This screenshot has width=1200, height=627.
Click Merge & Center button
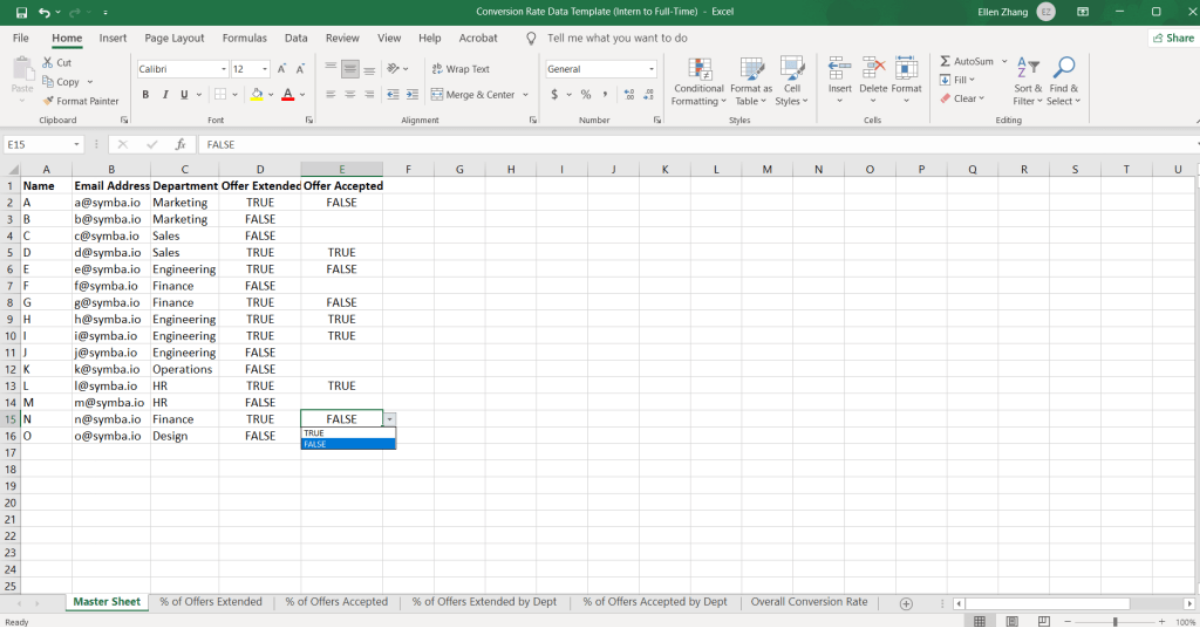(x=473, y=95)
